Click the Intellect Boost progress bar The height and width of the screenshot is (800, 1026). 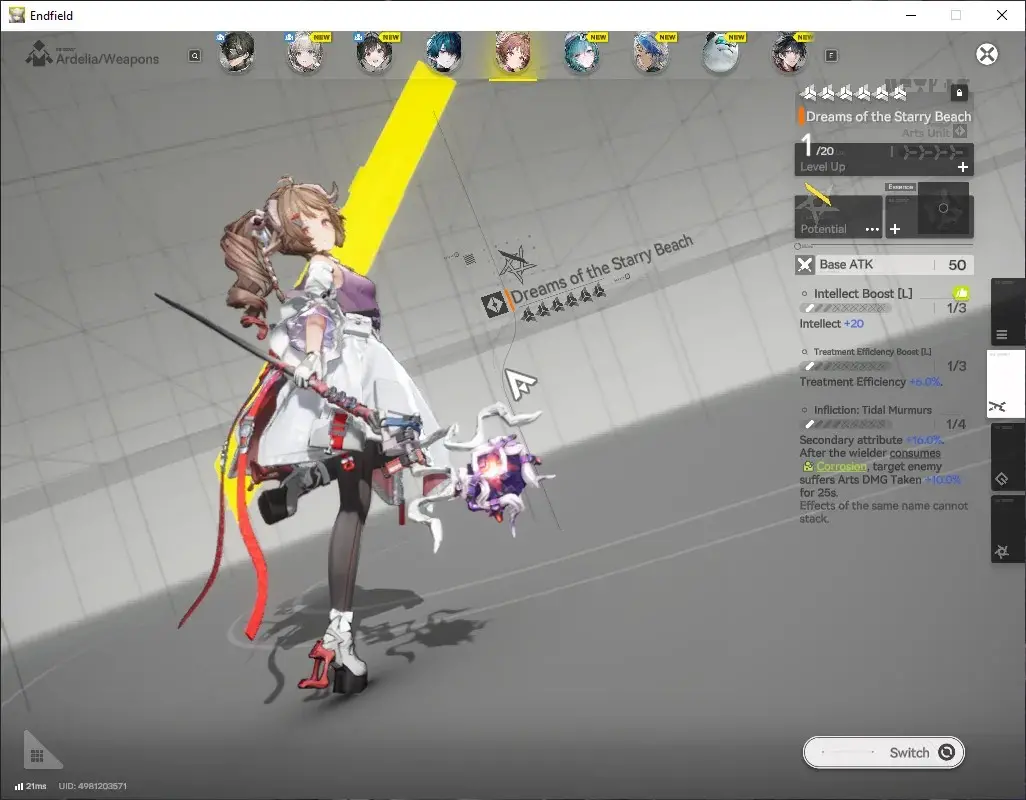(845, 308)
